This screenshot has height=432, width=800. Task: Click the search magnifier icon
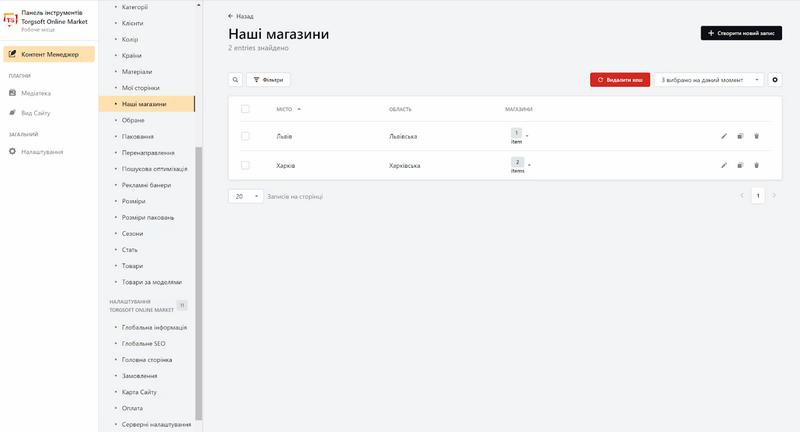[x=235, y=80]
